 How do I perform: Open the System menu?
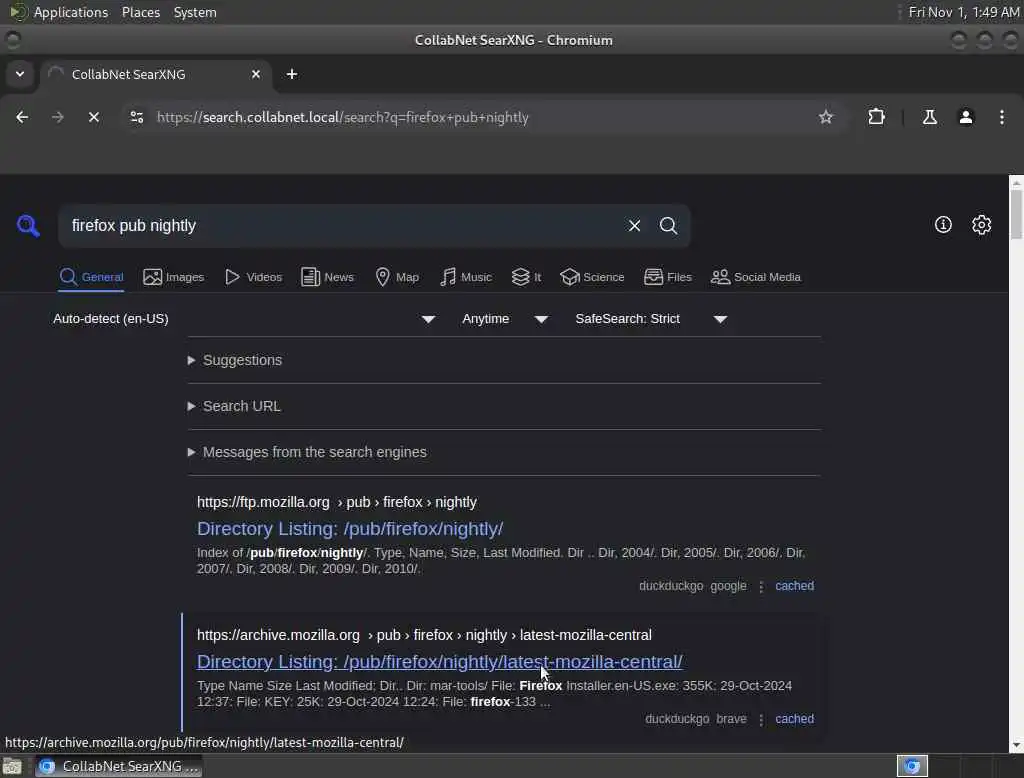tap(195, 12)
